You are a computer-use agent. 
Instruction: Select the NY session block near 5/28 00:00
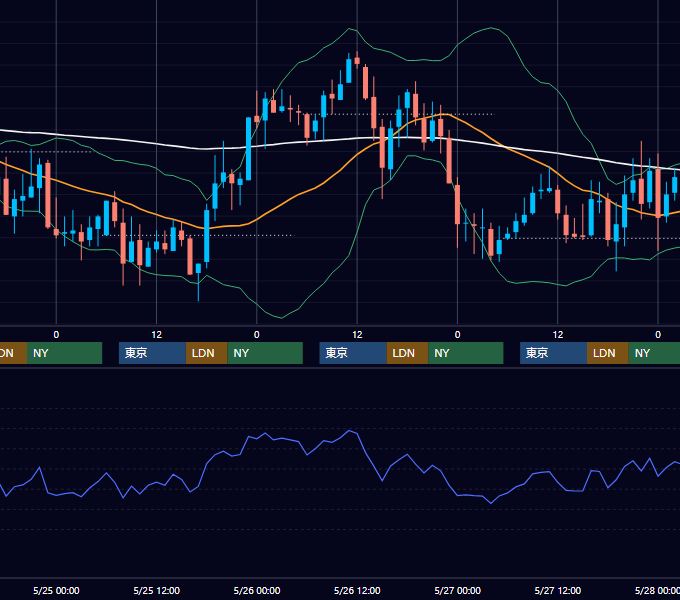tap(654, 353)
